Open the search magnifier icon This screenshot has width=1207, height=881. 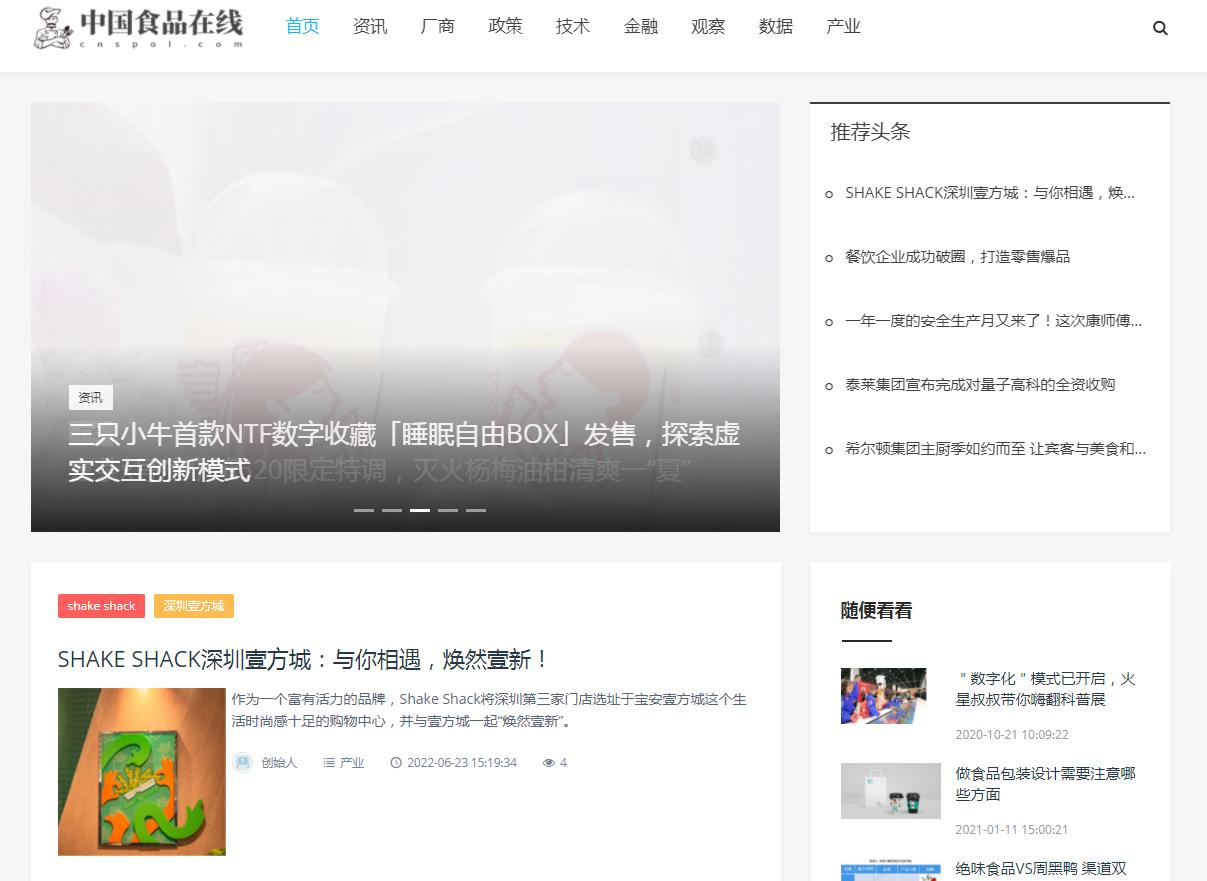pyautogui.click(x=1160, y=28)
